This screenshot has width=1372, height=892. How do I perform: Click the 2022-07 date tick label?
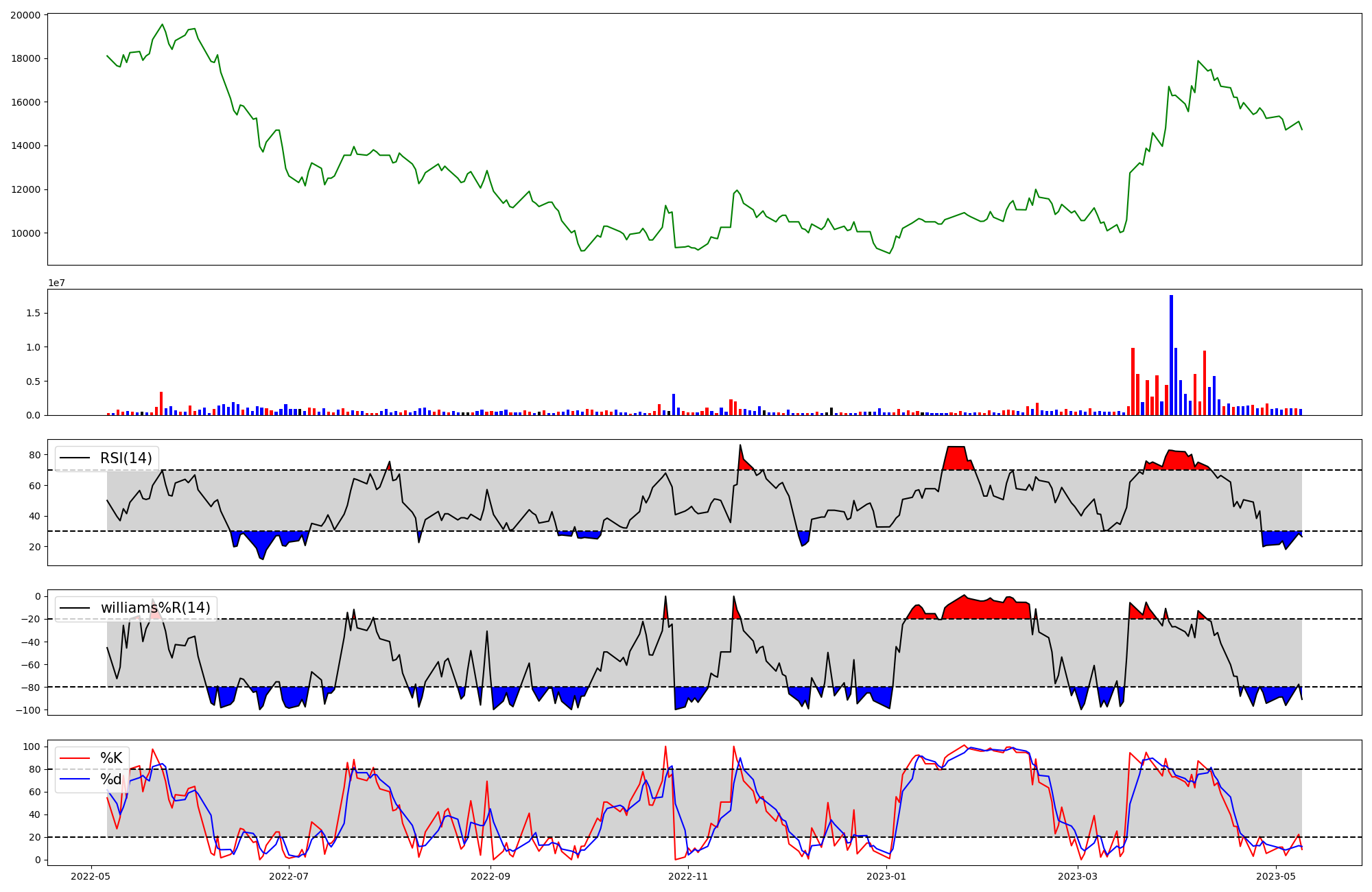pyautogui.click(x=289, y=876)
